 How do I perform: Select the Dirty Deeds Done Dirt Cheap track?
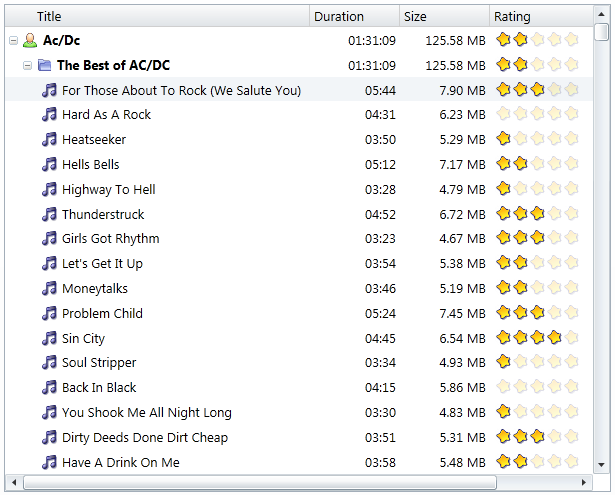(x=144, y=437)
